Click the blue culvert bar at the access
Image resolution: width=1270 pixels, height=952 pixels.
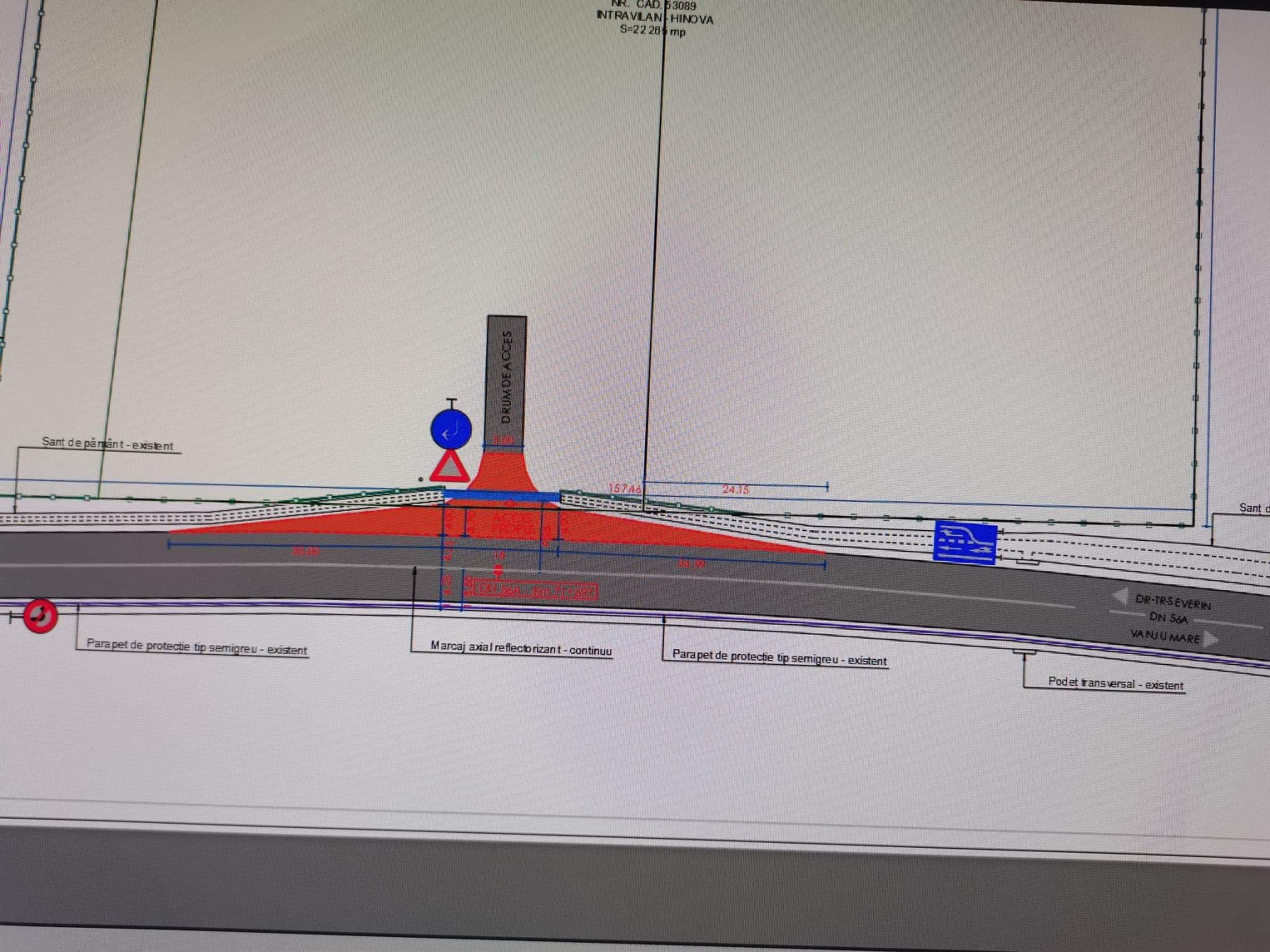(501, 495)
